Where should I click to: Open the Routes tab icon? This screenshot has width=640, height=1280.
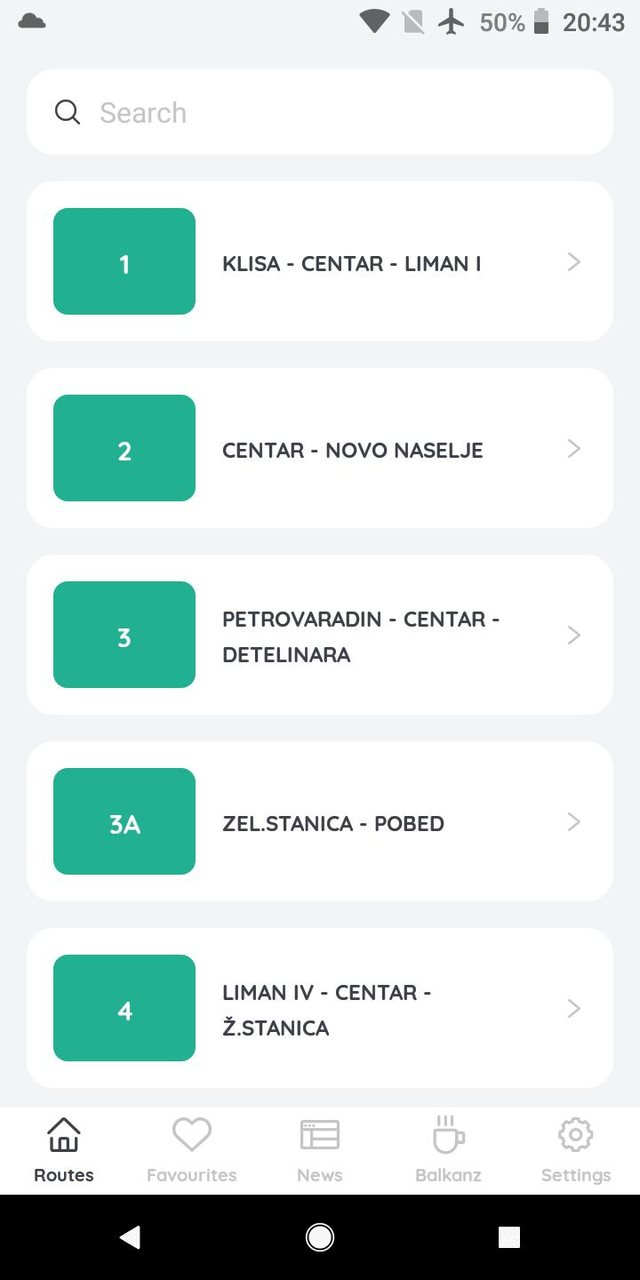click(62, 1135)
